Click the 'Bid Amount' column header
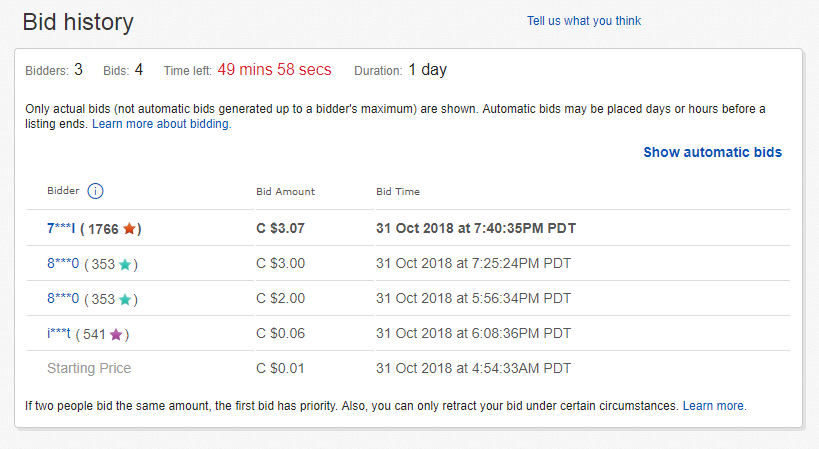This screenshot has width=819, height=449. [285, 192]
